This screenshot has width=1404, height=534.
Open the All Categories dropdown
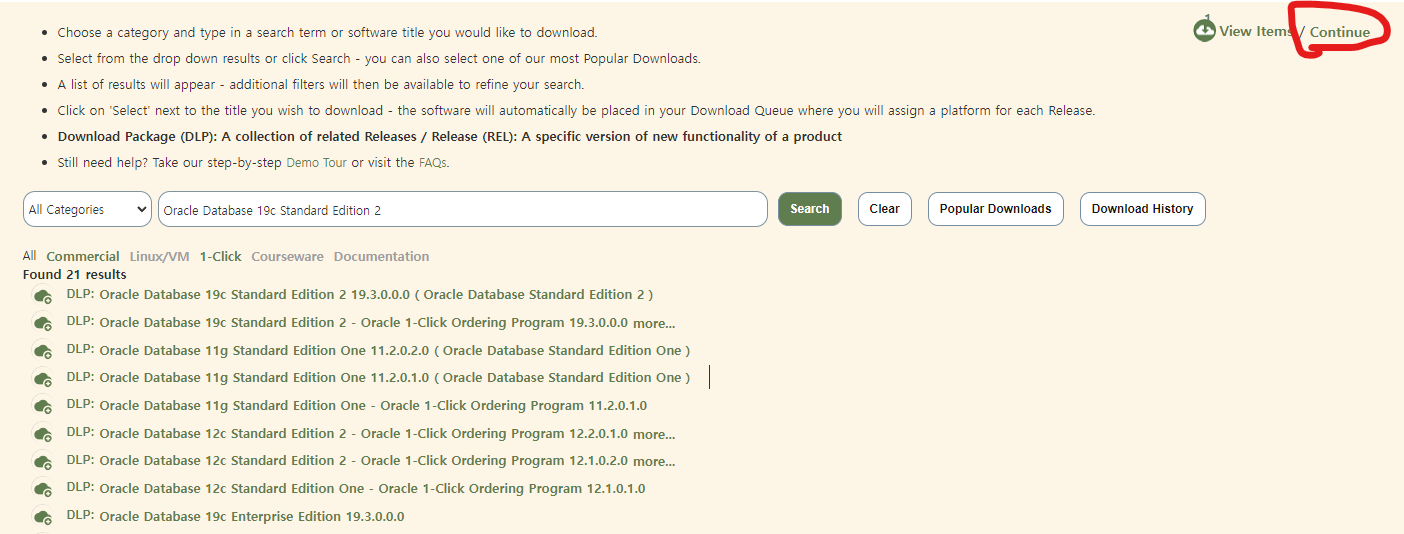87,209
